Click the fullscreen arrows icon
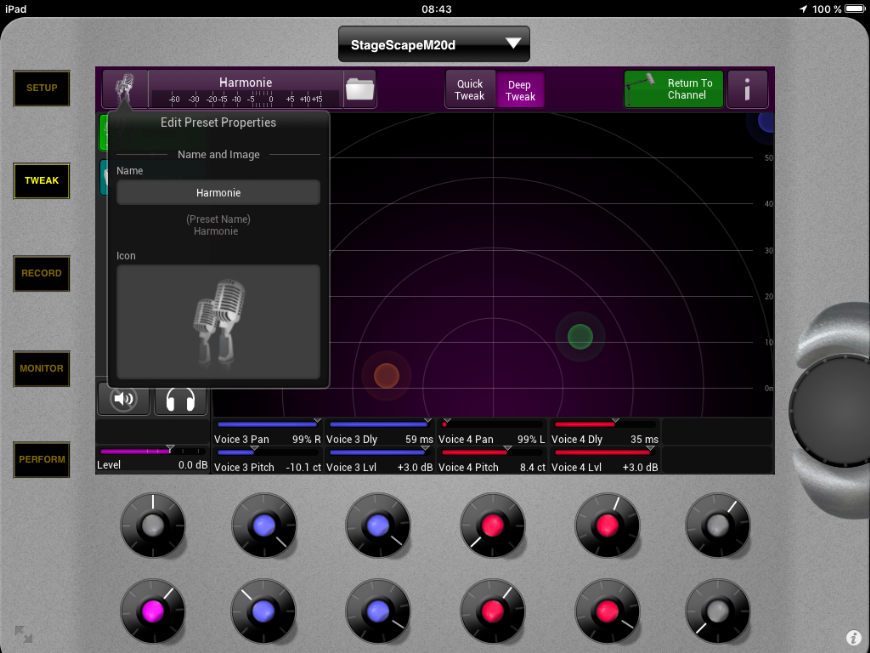870x653 pixels. [x=23, y=634]
